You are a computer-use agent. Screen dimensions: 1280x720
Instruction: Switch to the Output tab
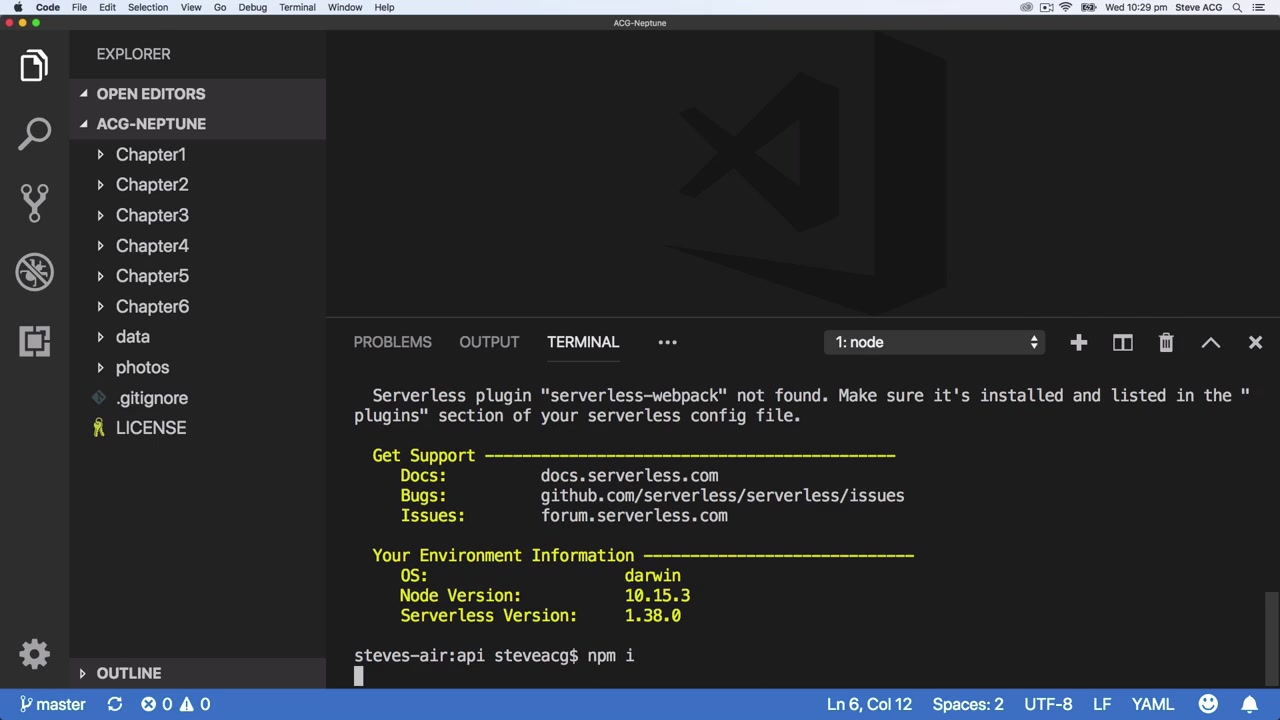[x=489, y=342]
